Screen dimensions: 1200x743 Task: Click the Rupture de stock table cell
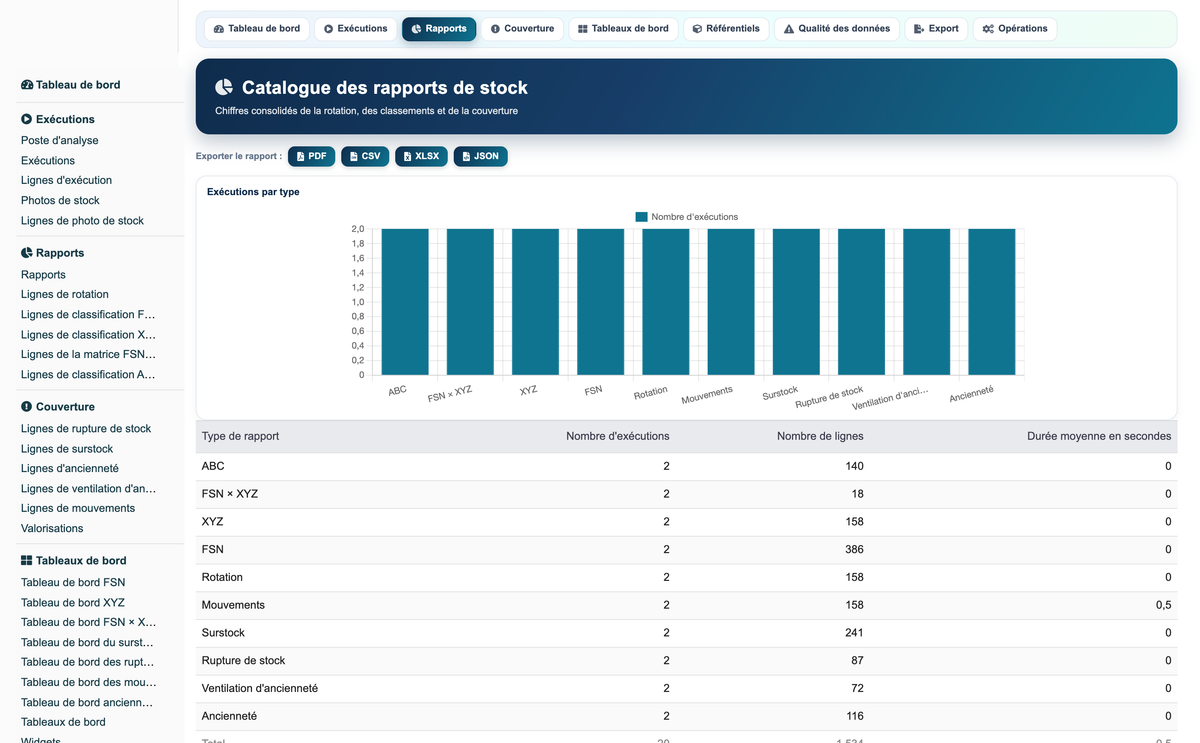[243, 661]
